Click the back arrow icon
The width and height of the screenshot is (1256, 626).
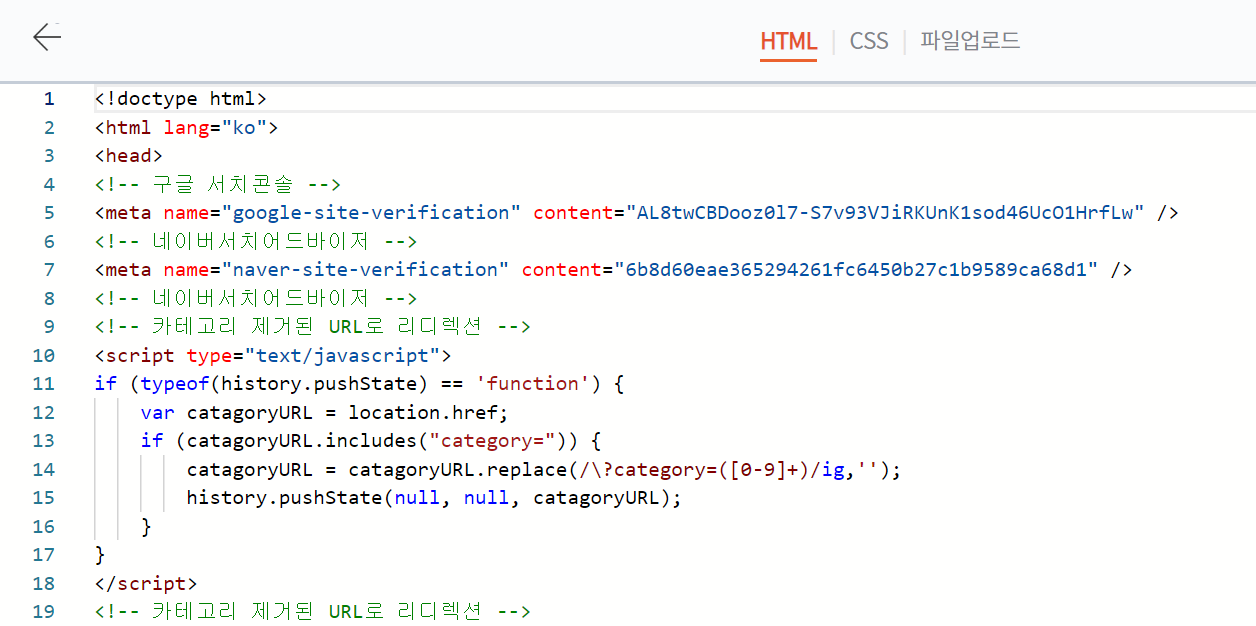tap(47, 38)
